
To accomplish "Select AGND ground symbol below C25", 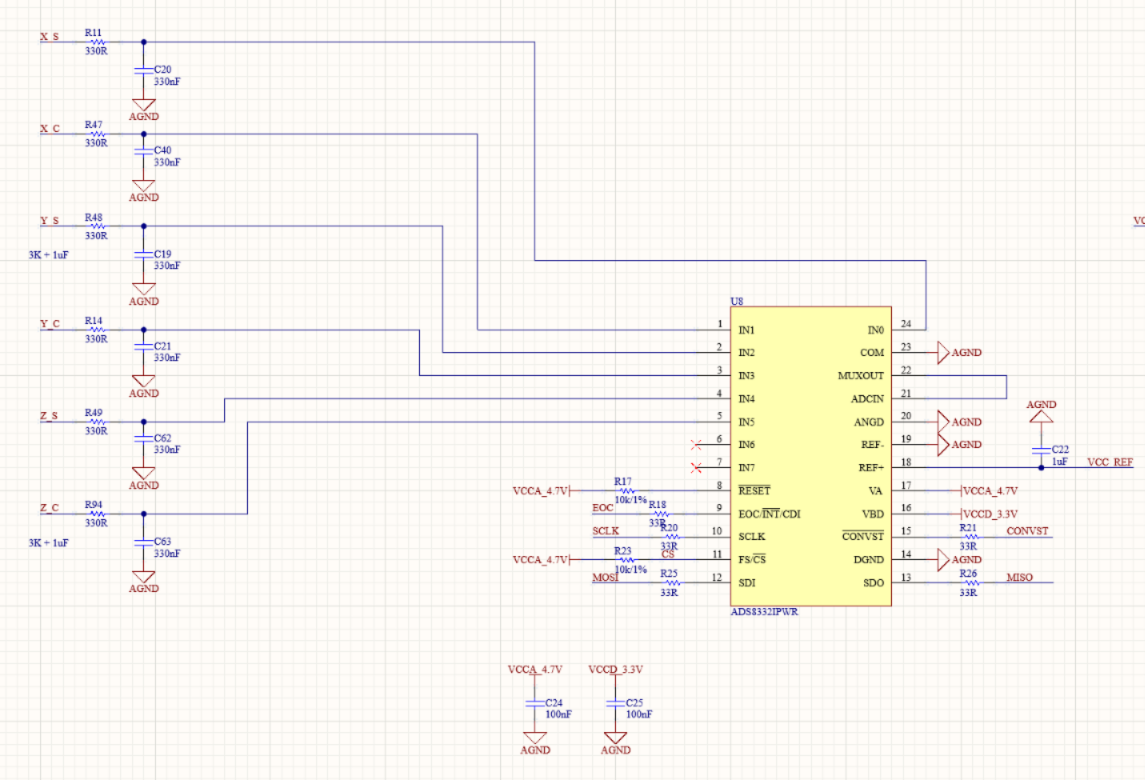I will pos(616,743).
